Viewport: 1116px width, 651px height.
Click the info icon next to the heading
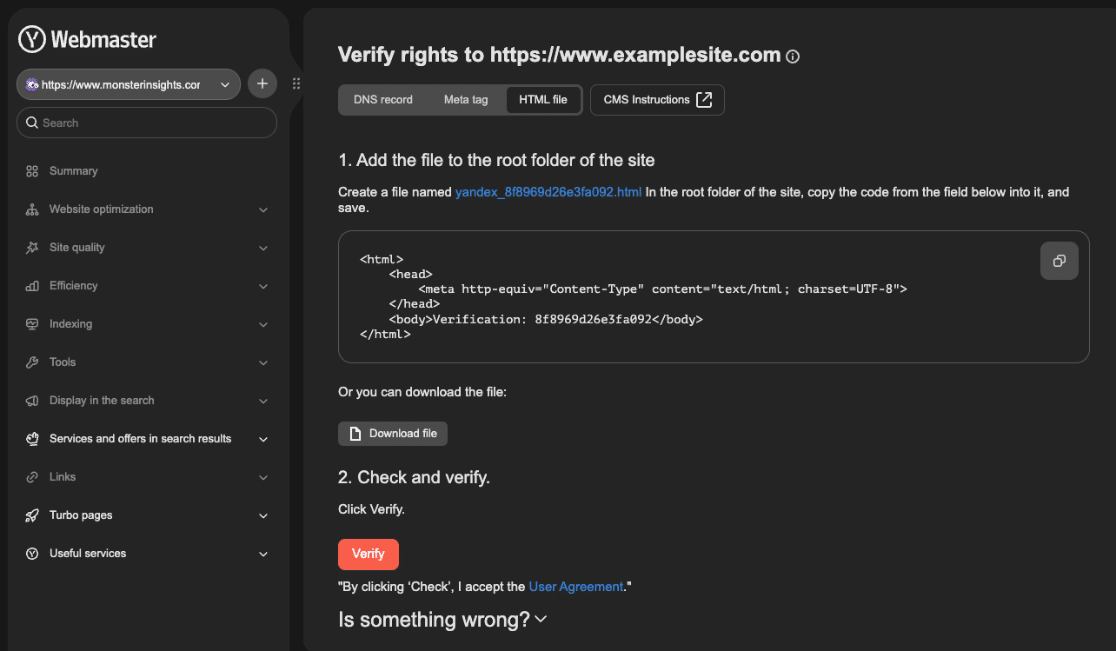[793, 55]
